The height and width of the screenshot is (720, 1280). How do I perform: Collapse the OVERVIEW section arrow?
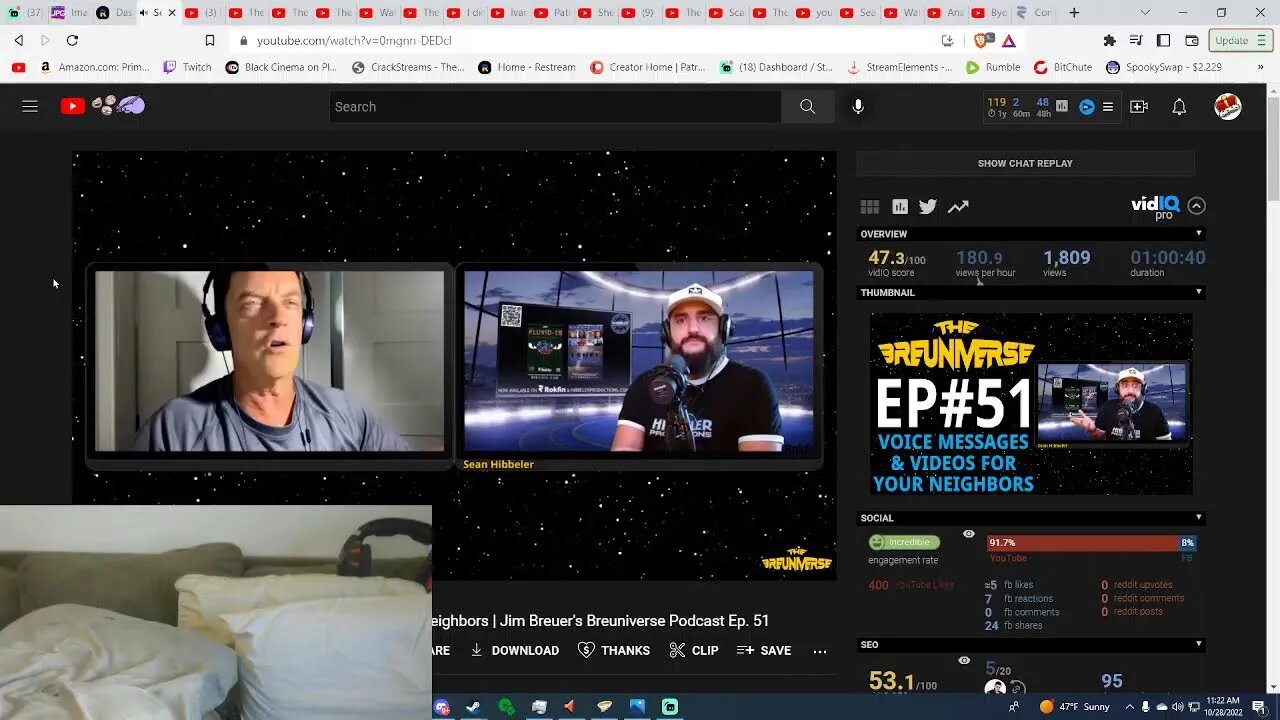1199,234
